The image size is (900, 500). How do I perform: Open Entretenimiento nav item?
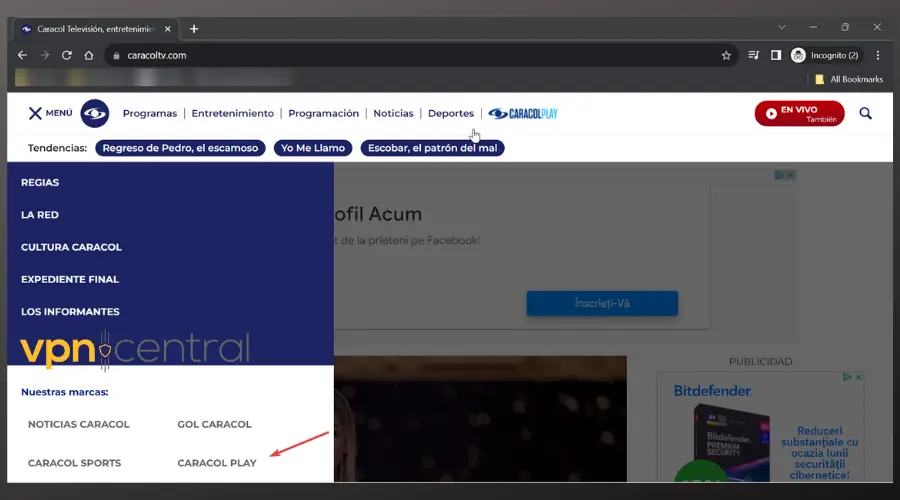232,113
